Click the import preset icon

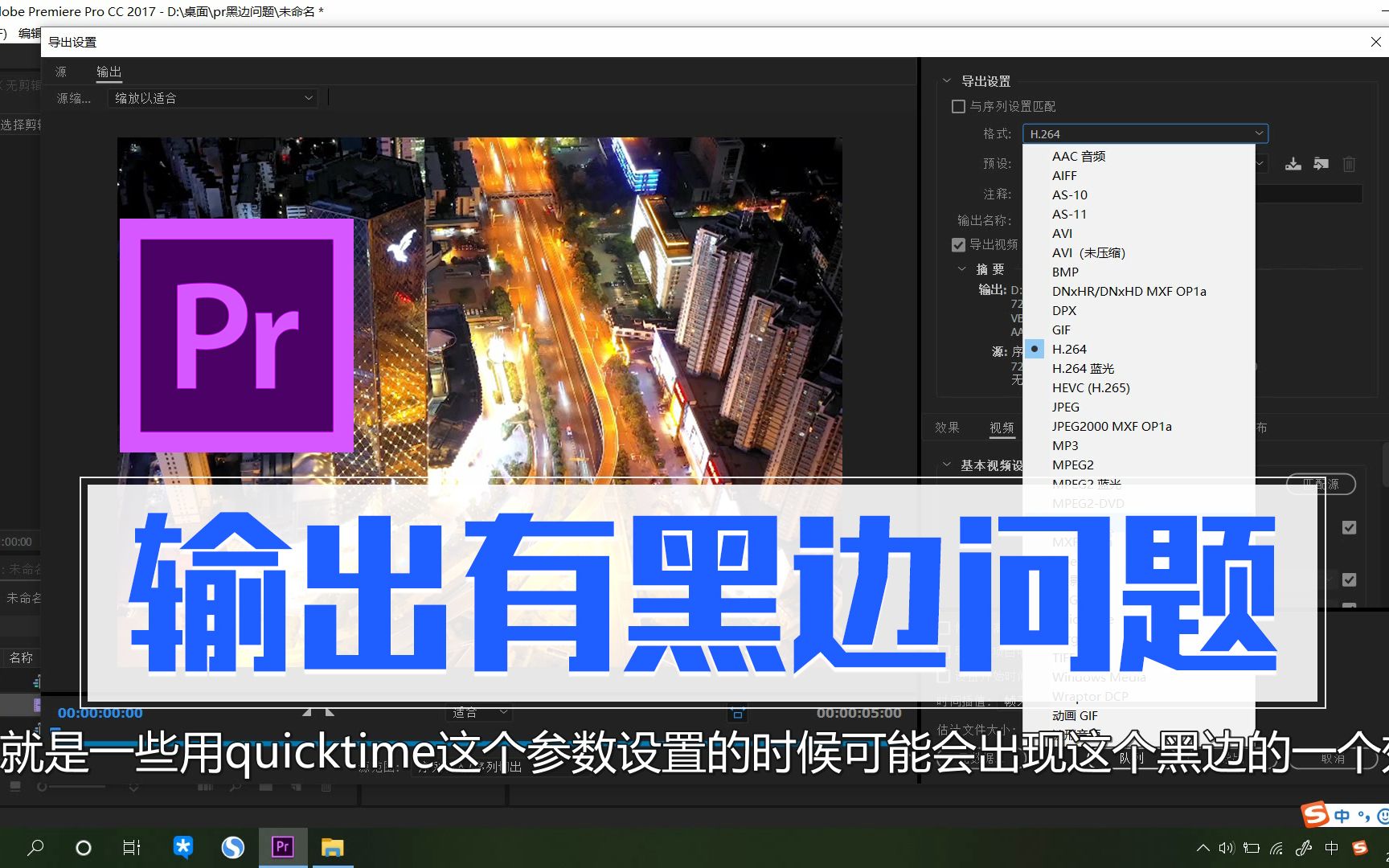[x=1321, y=164]
